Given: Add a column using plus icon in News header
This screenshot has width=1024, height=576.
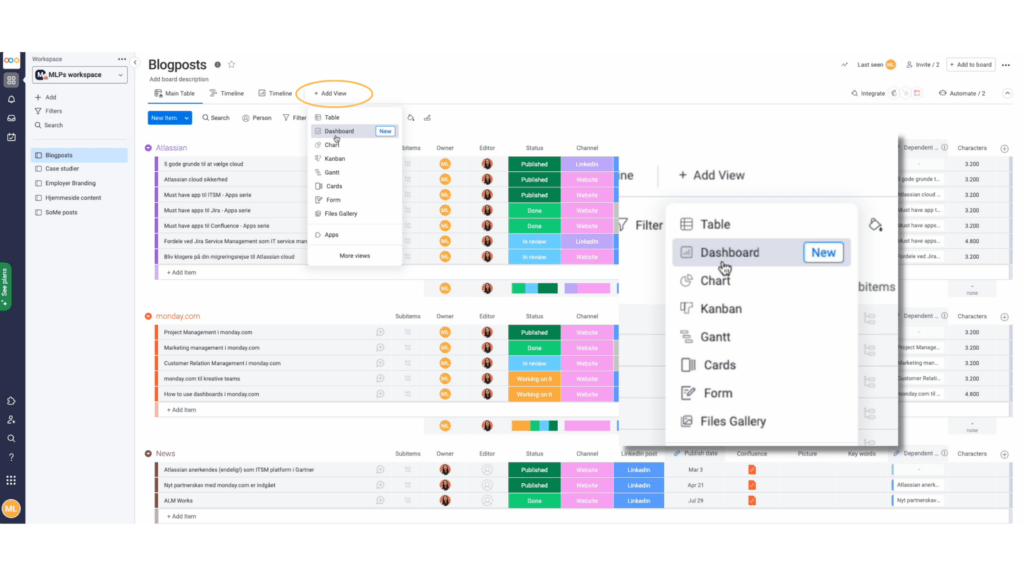Looking at the screenshot, I should [1004, 454].
